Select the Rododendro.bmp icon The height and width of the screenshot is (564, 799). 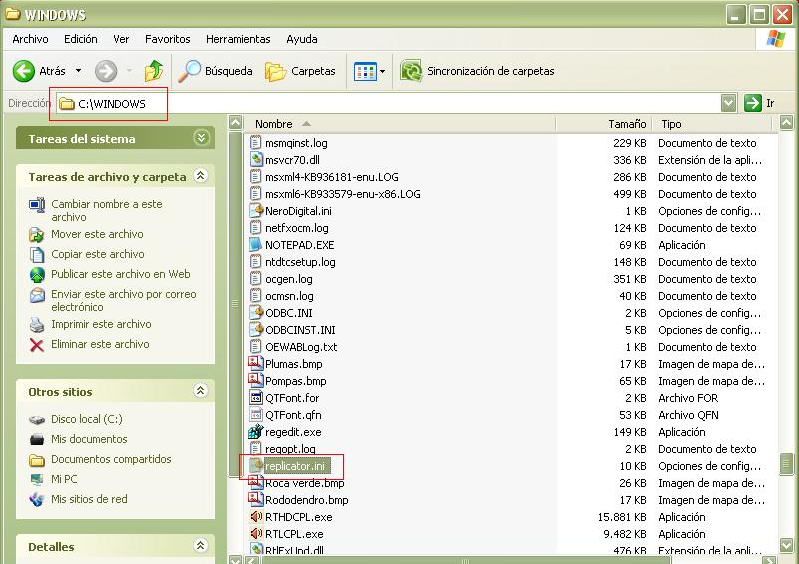tap(255, 499)
